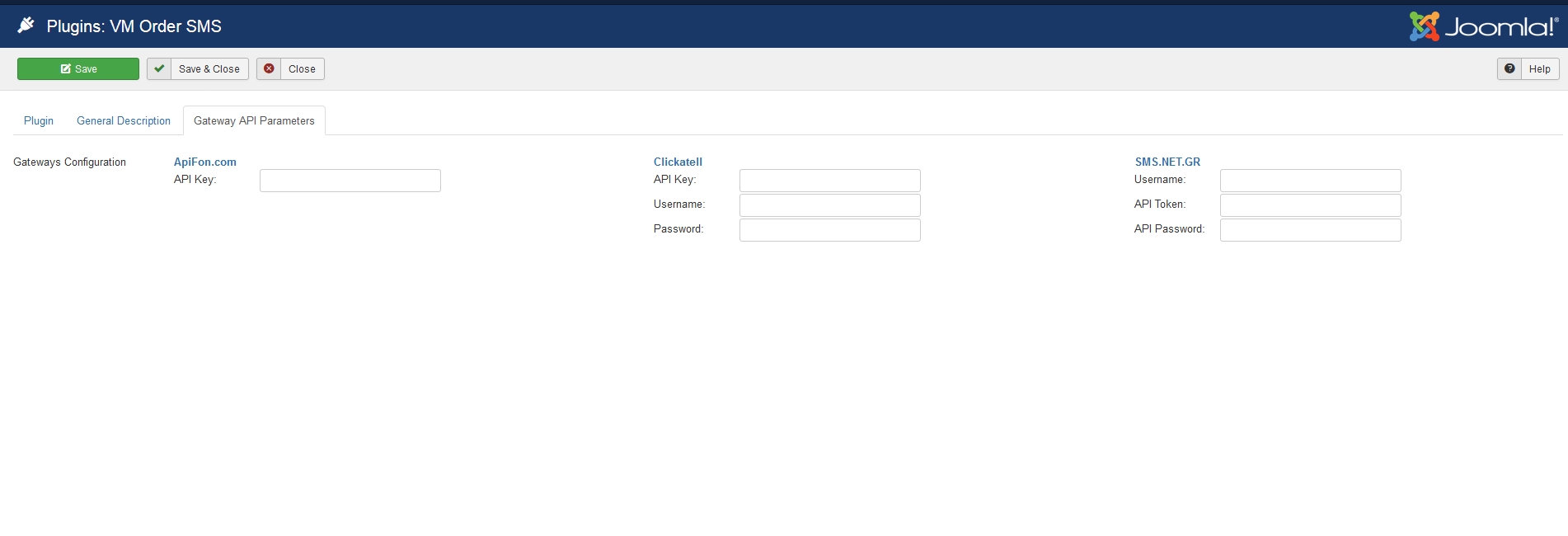
Task: Click the Save & Close button
Action: 198,69
